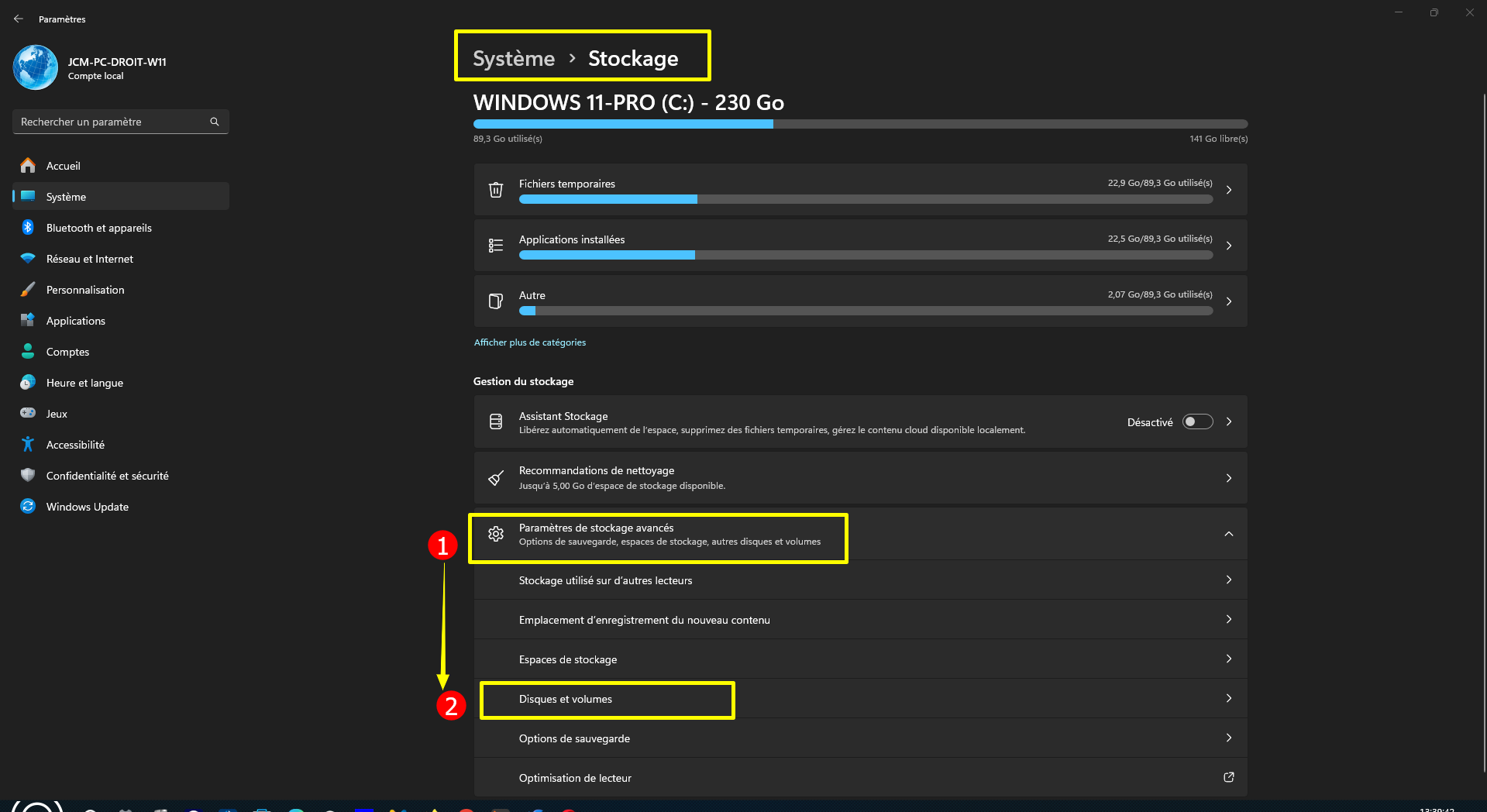Open the Disques et volumes chevron

pyautogui.click(x=1228, y=698)
